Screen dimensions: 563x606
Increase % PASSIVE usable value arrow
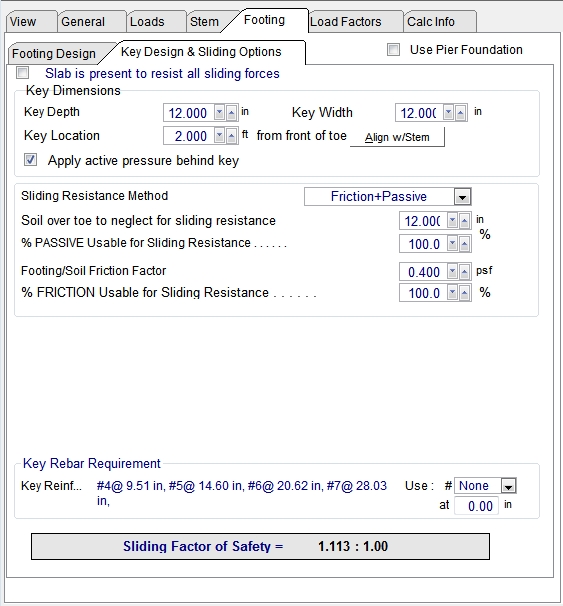coord(464,244)
